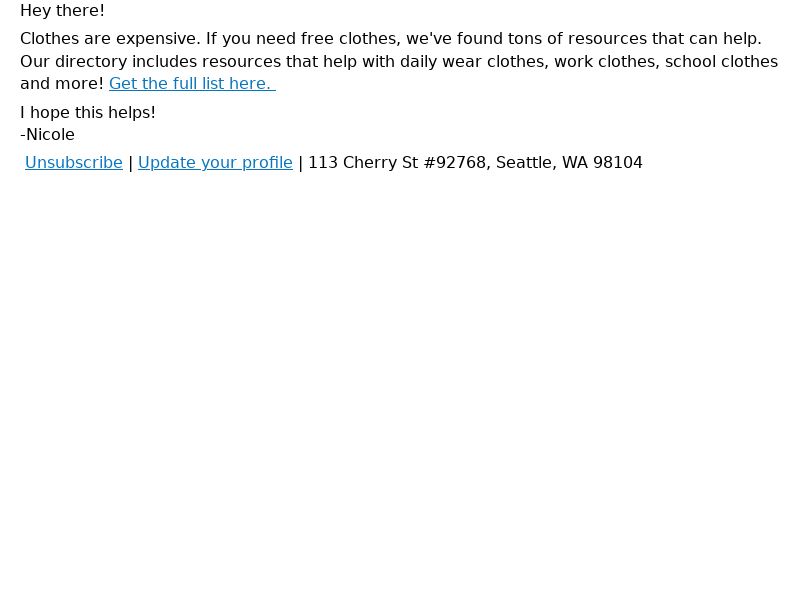Open the 'Update your profile' link
The height and width of the screenshot is (600, 800).
click(215, 163)
